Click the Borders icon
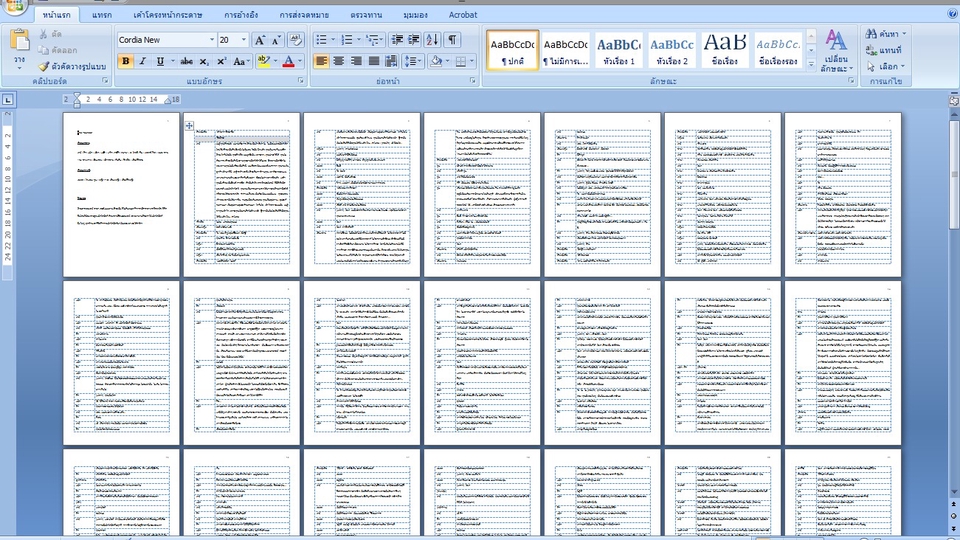Viewport: 960px width, 540px height. click(461, 61)
